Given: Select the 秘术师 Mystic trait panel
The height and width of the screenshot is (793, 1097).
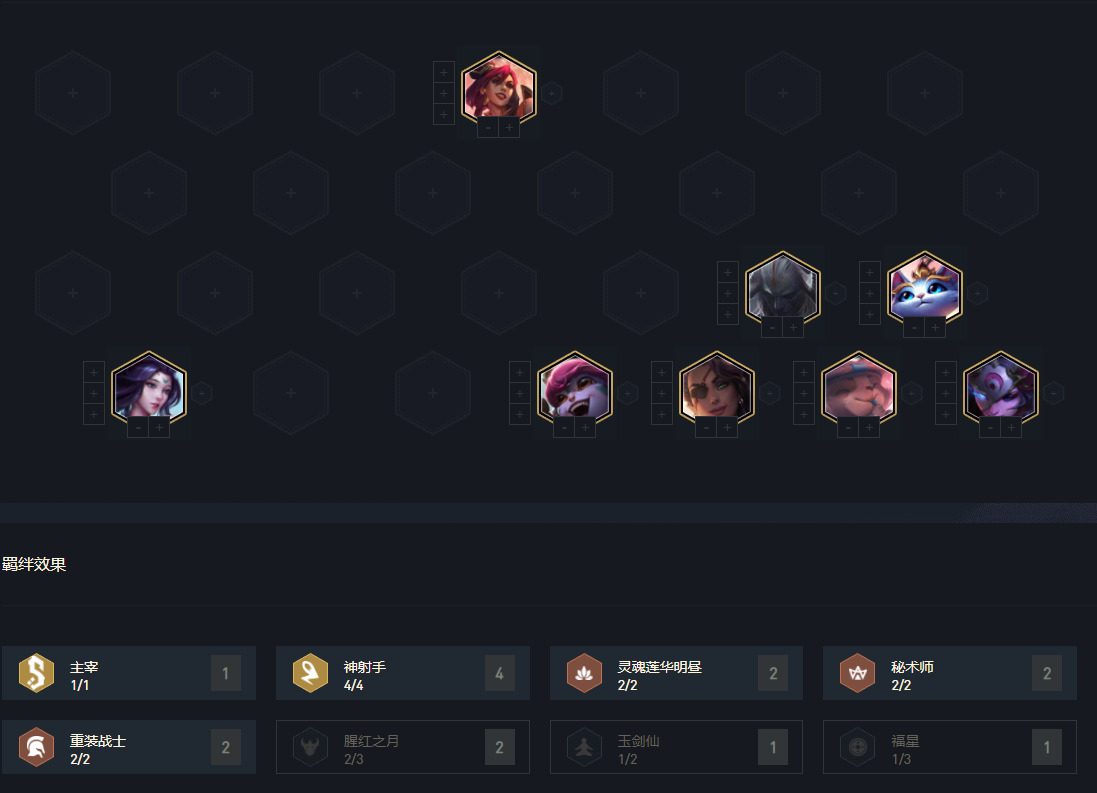Looking at the screenshot, I should (x=950, y=673).
